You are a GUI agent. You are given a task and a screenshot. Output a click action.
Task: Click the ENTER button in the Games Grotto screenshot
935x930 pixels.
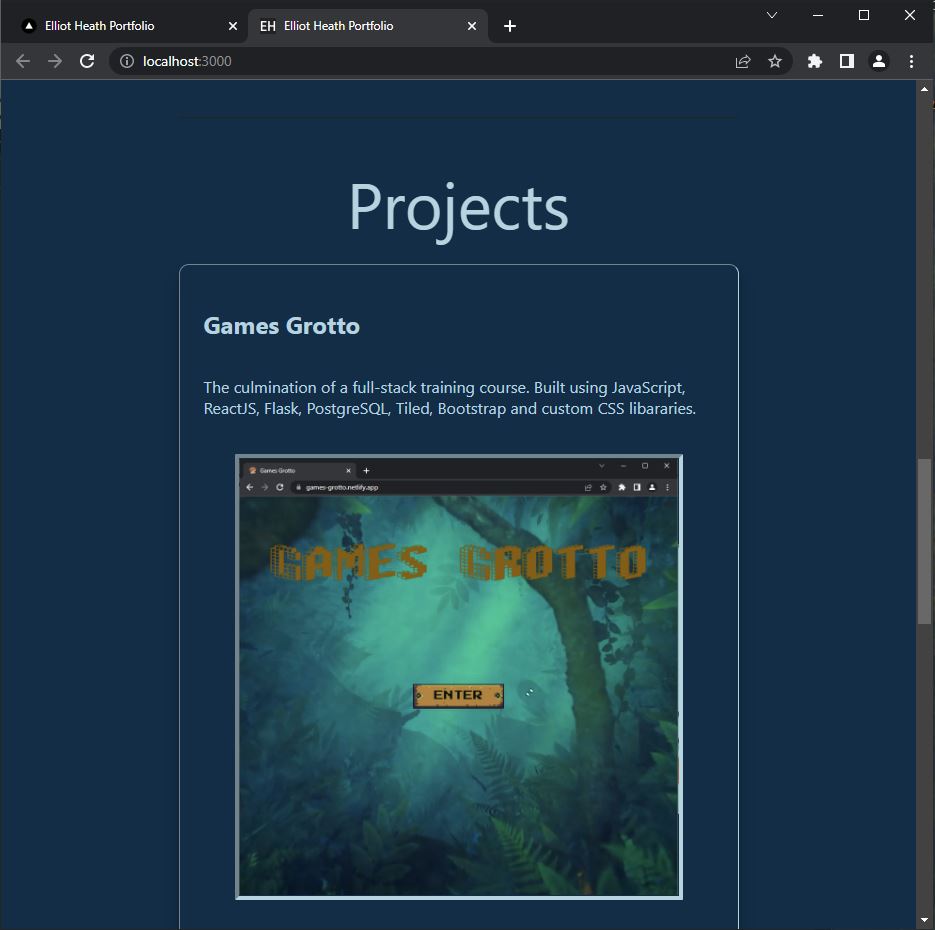[x=457, y=695]
